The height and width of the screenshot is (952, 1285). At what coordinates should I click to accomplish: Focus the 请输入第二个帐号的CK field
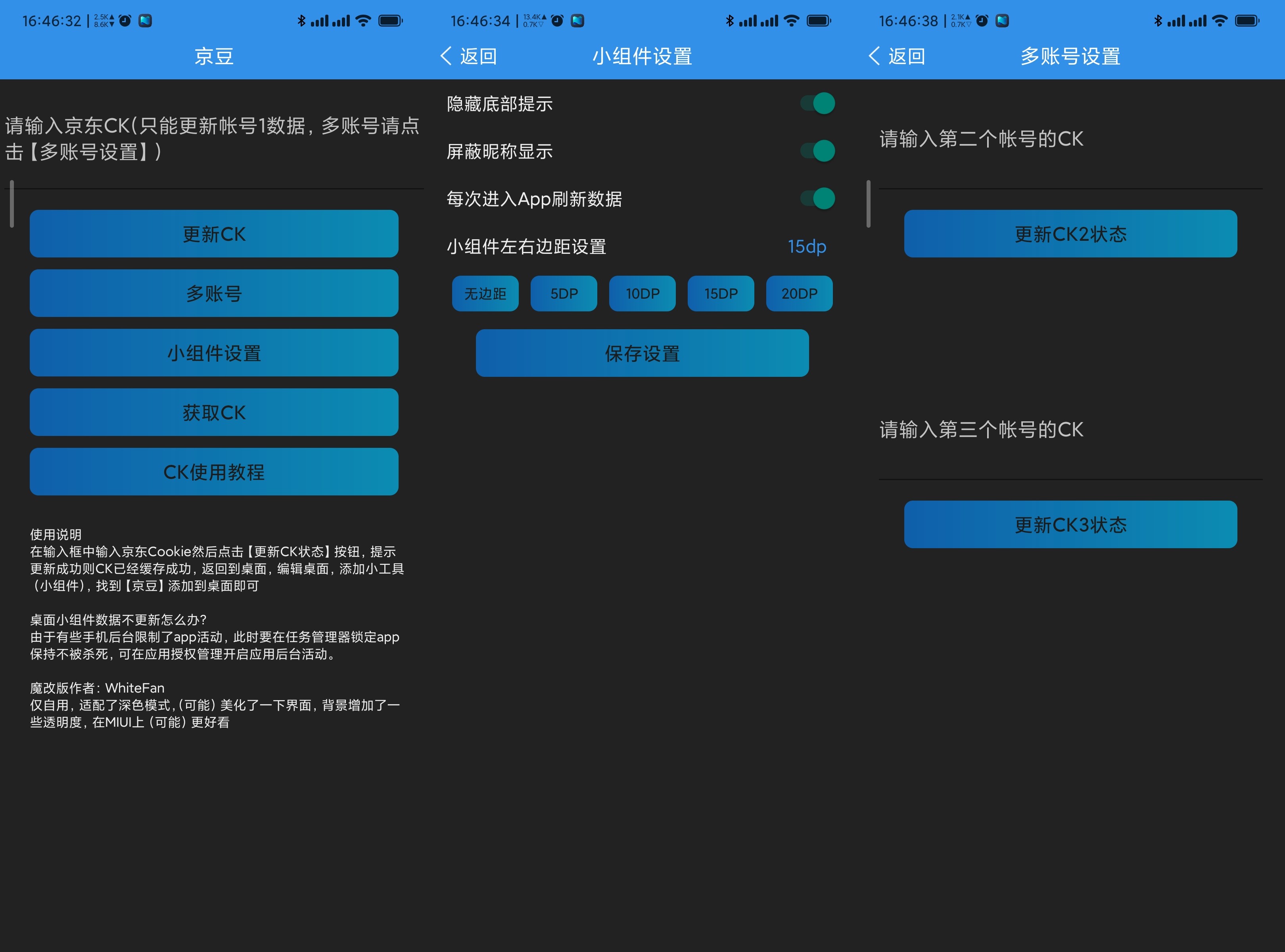tap(1071, 140)
